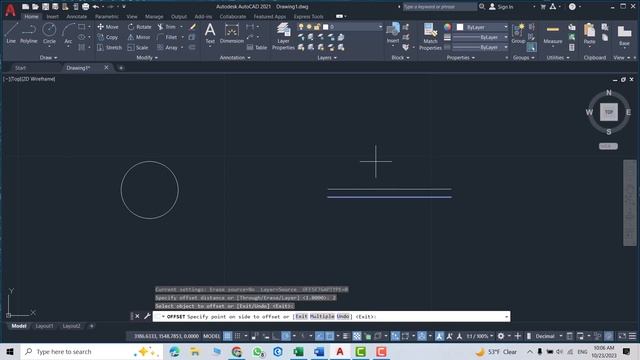Toggle lineweight display in status bar

345,336
